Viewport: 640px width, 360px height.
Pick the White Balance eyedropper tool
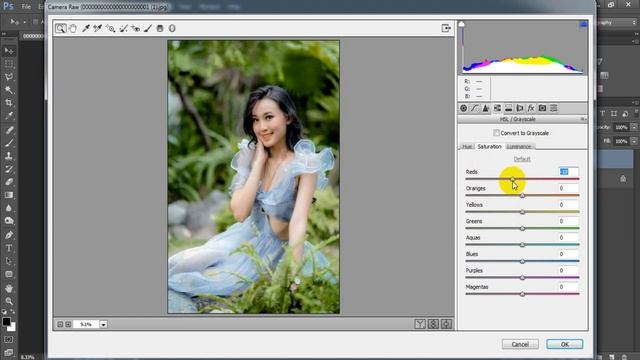[86, 28]
